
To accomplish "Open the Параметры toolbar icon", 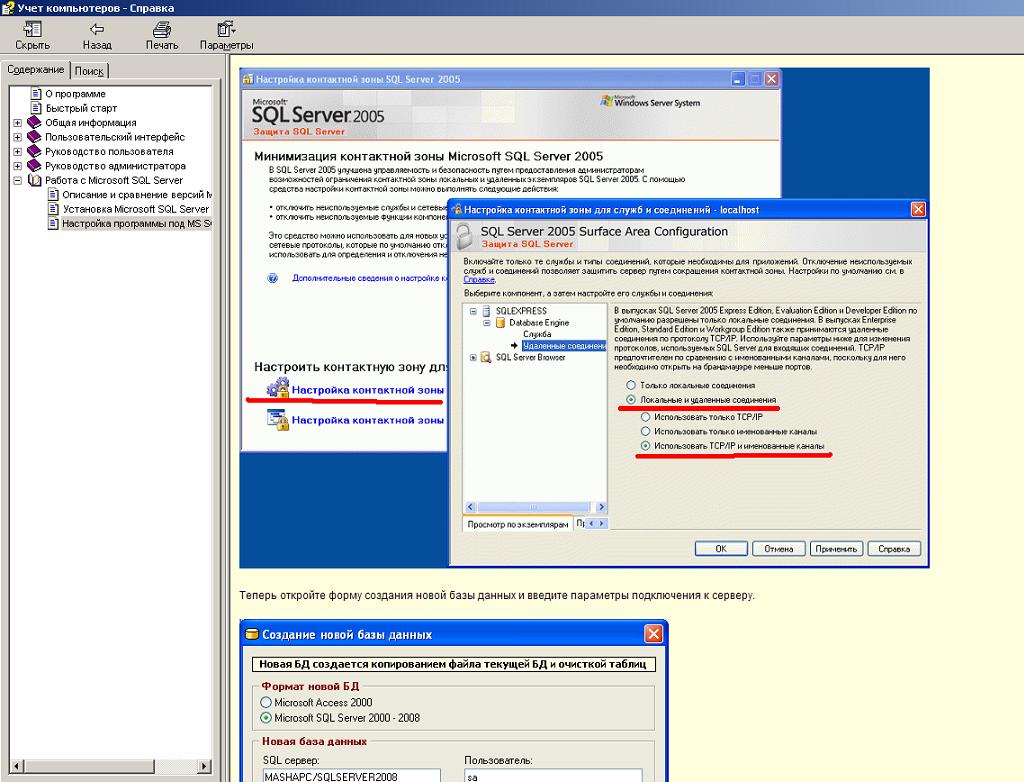I will [226, 29].
